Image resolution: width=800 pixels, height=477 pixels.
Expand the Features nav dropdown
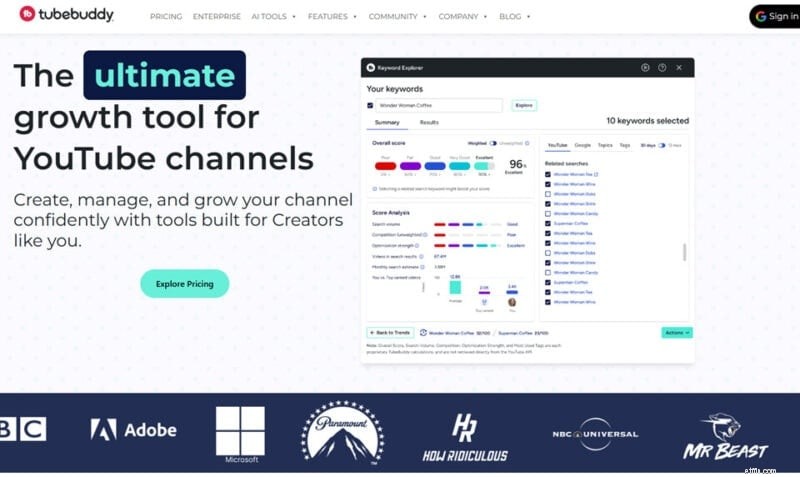point(332,16)
